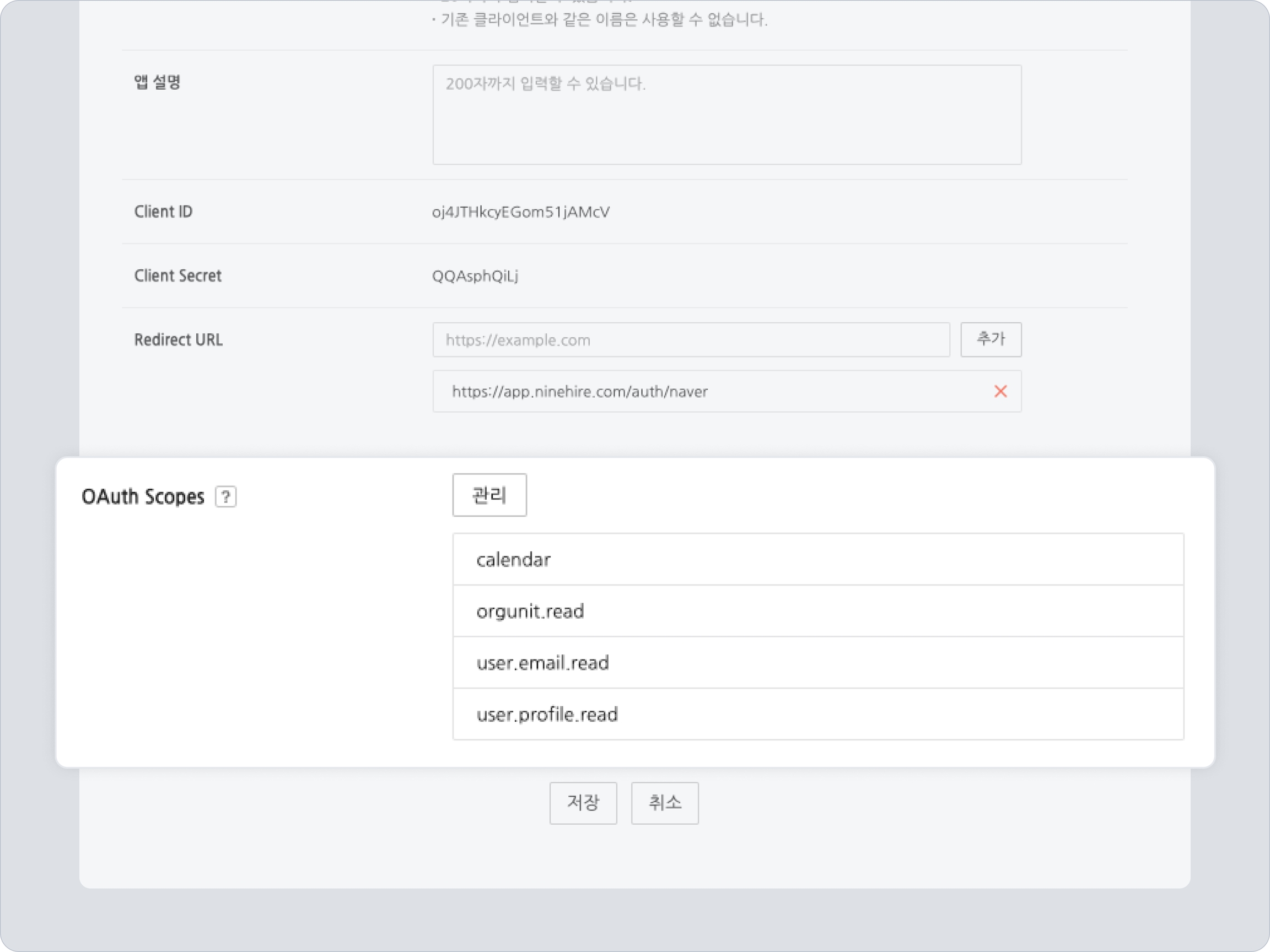1270x952 pixels.
Task: Click the OAuth Scopes label text
Action: 143,496
